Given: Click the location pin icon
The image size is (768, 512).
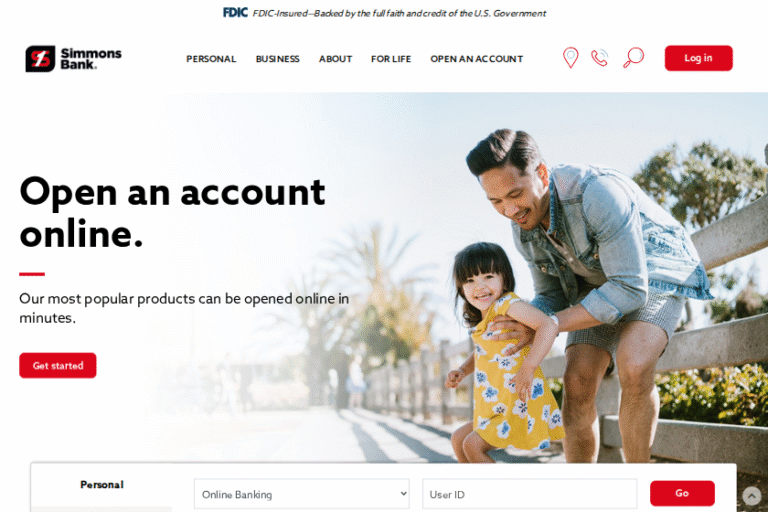Looking at the screenshot, I should (x=570, y=58).
